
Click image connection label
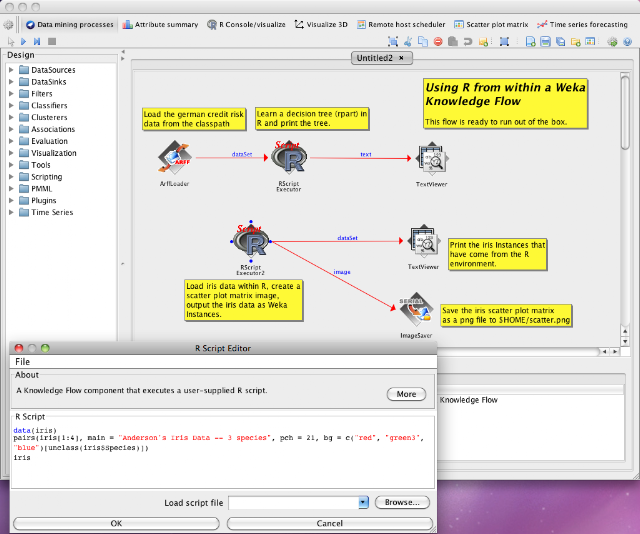342,272
